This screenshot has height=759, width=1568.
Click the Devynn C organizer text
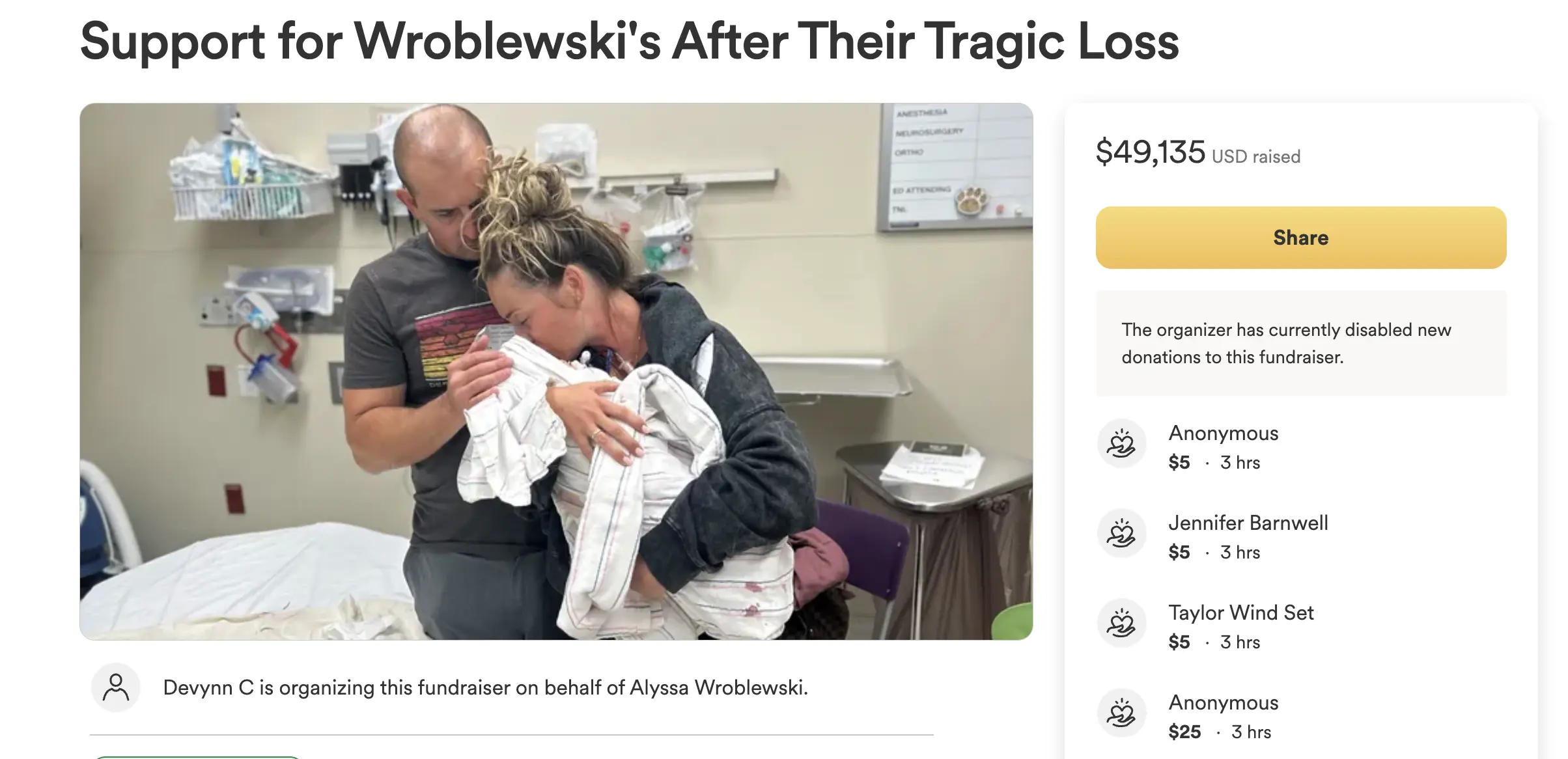(485, 687)
